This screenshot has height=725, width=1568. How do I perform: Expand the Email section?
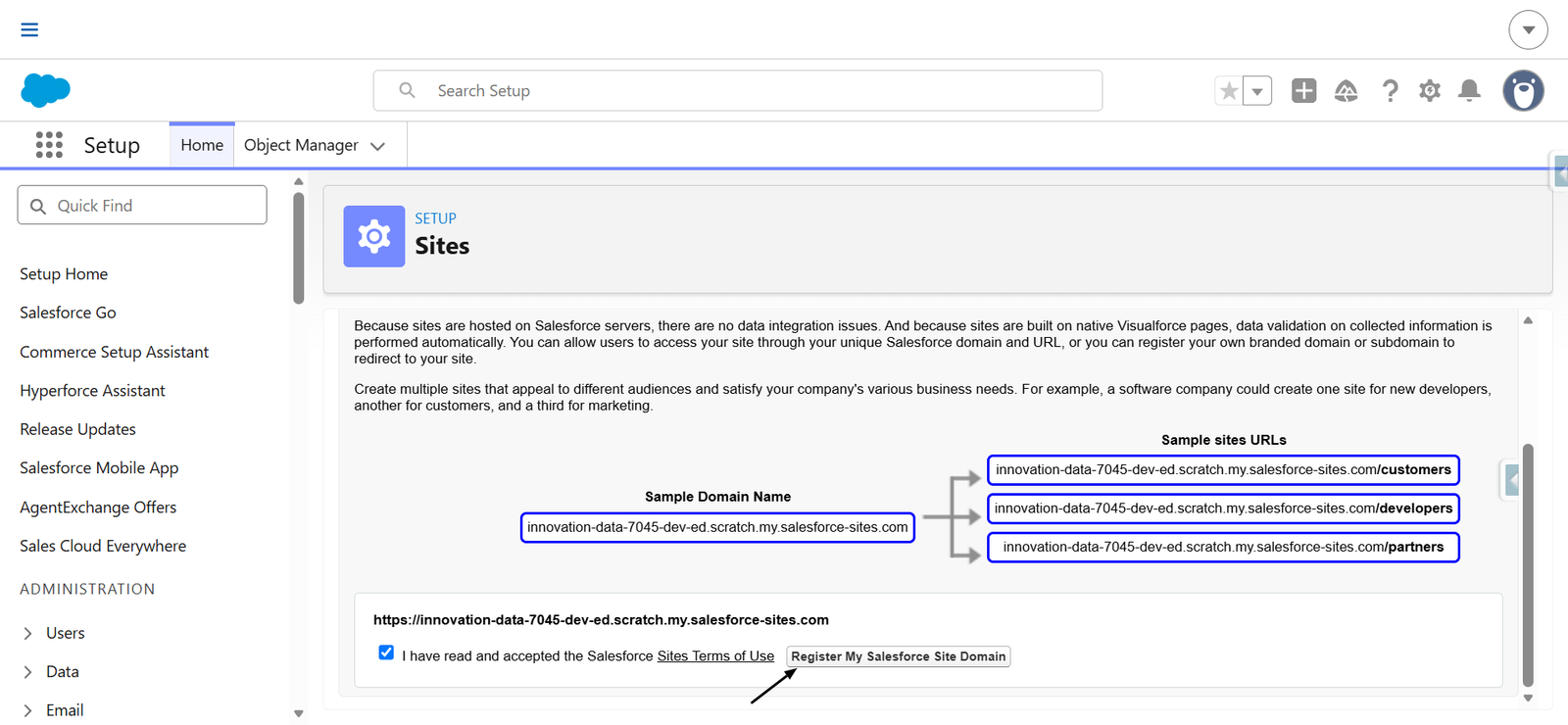pos(27,710)
